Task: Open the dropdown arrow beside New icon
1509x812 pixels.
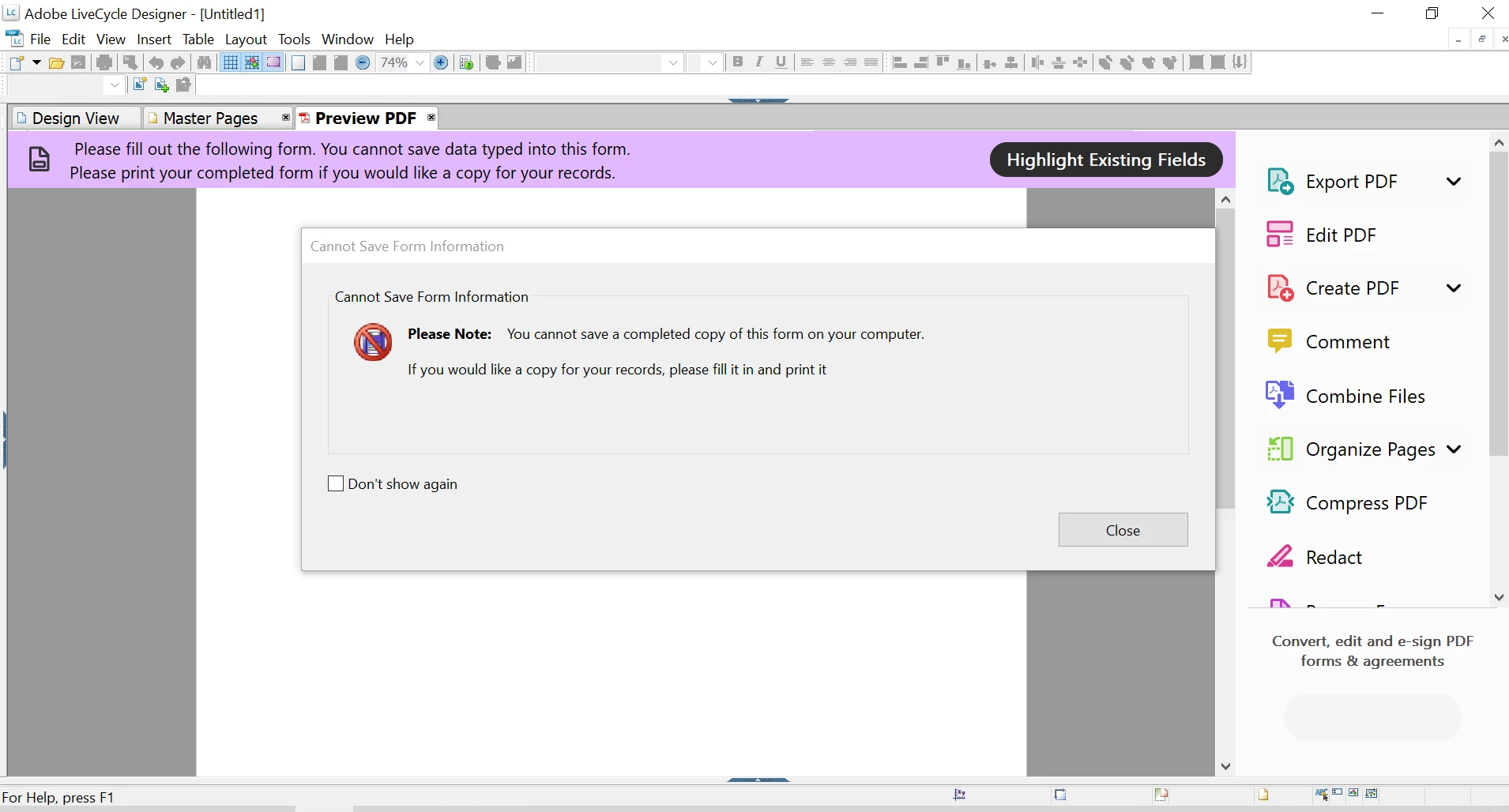Action: click(x=36, y=63)
